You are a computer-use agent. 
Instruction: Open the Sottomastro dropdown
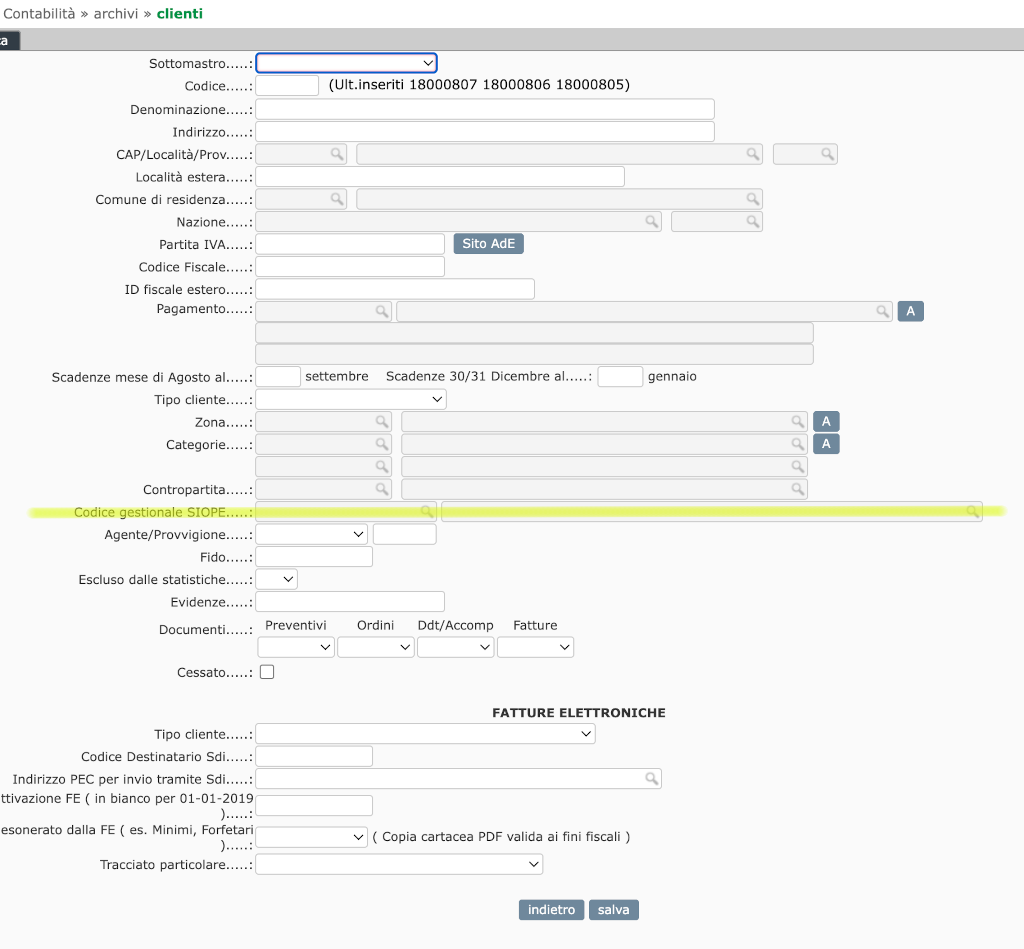346,63
